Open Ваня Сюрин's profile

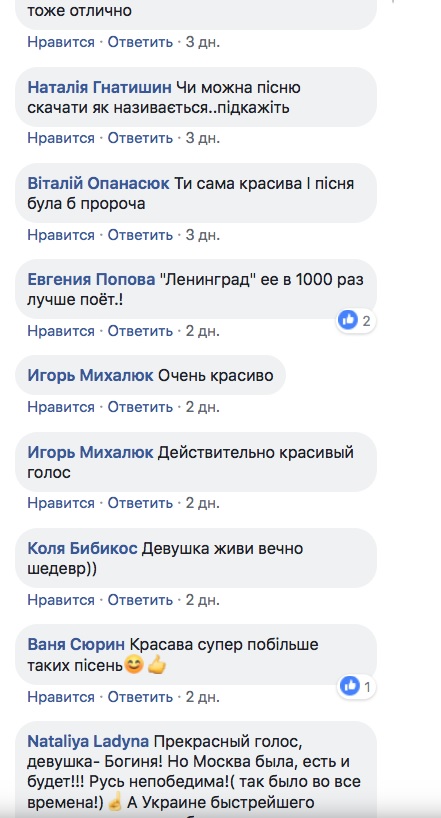[76, 645]
